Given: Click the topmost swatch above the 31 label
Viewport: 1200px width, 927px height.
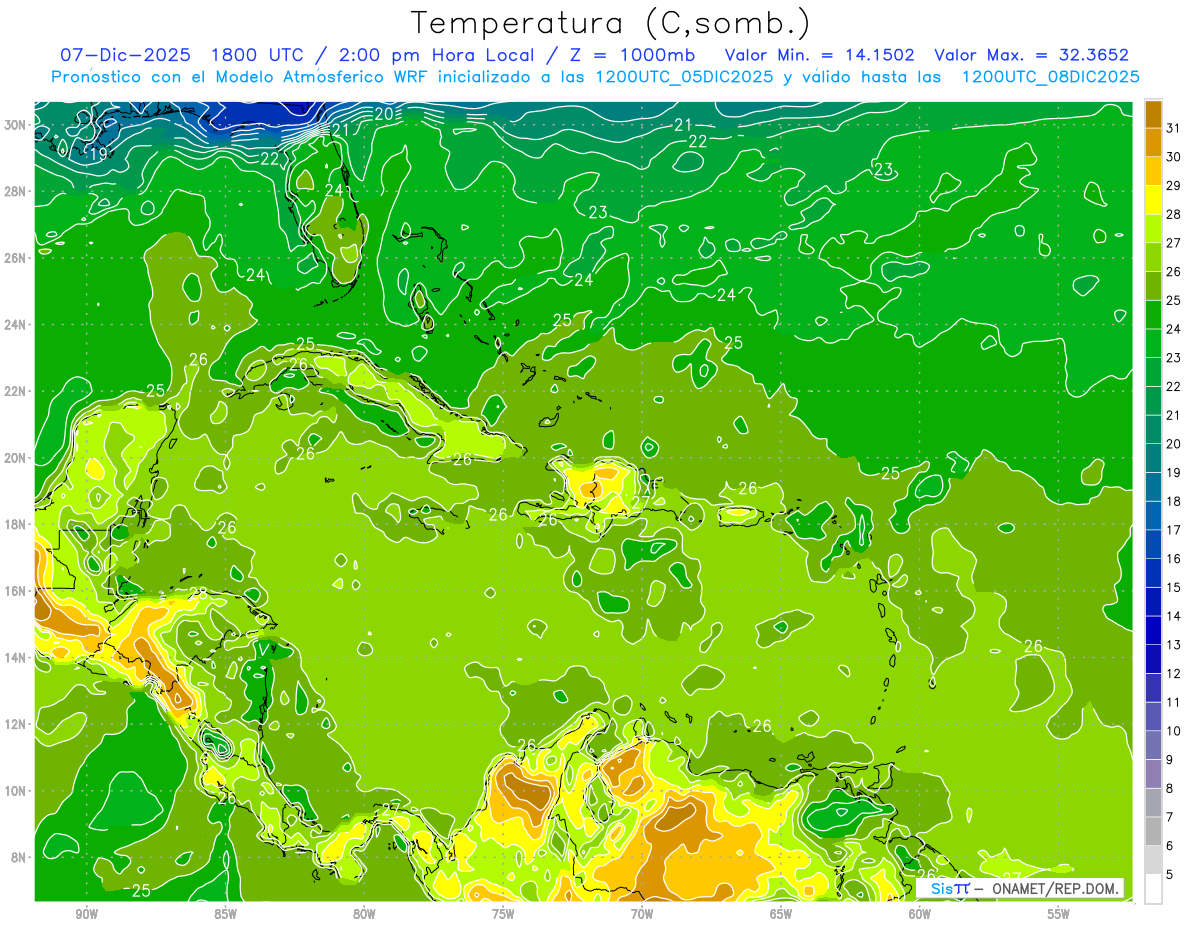Looking at the screenshot, I should tap(1153, 114).
